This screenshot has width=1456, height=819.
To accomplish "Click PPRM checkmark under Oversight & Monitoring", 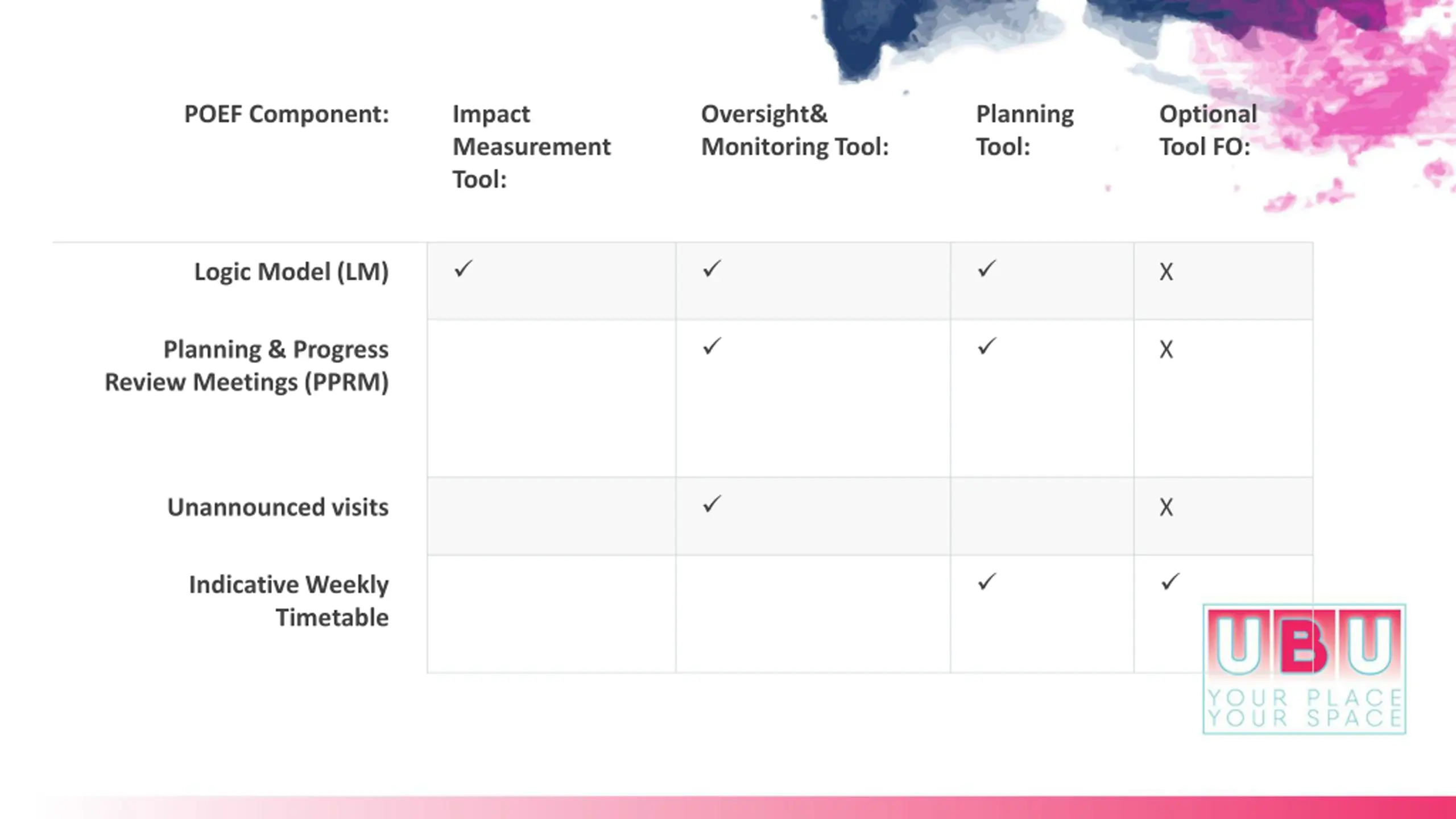I will point(712,346).
